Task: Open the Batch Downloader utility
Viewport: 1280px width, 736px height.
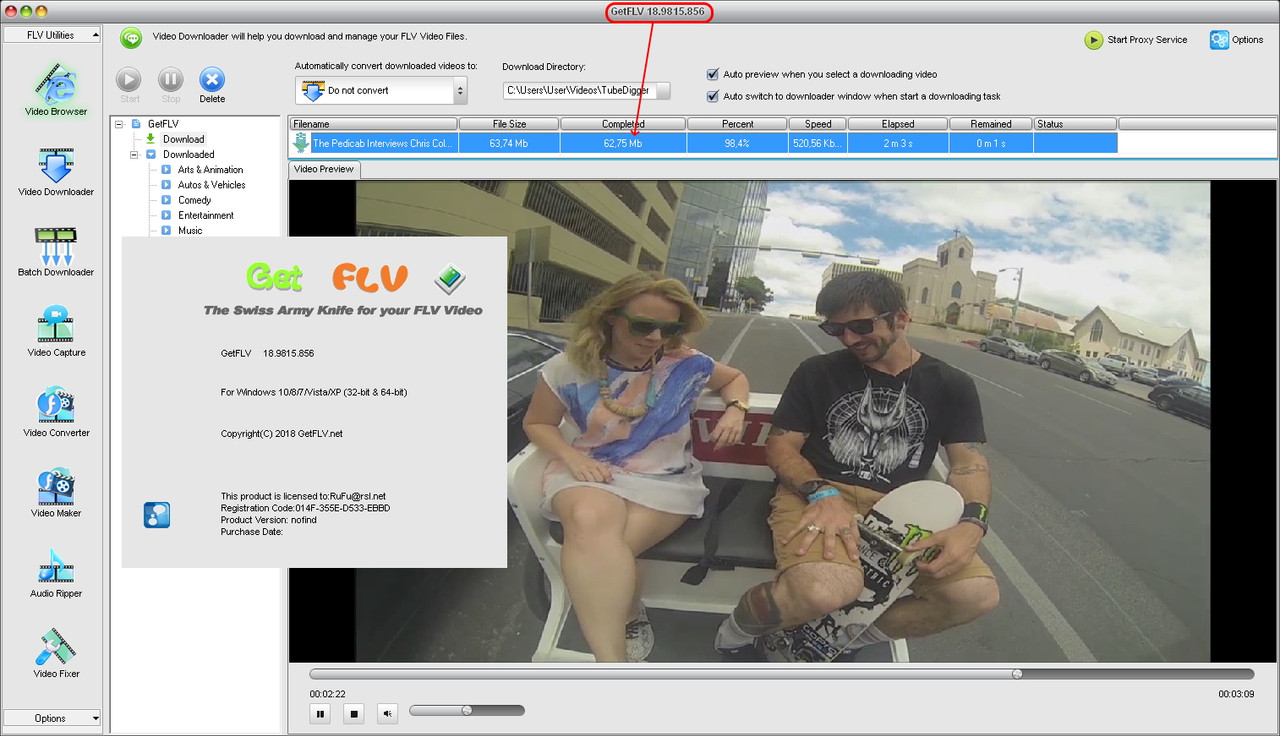Action: [x=56, y=251]
